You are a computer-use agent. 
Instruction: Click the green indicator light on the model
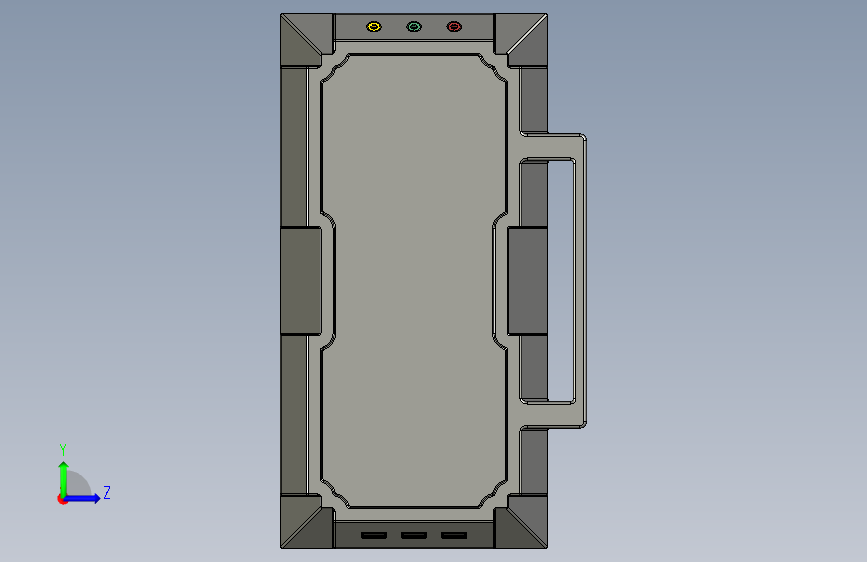pyautogui.click(x=414, y=27)
